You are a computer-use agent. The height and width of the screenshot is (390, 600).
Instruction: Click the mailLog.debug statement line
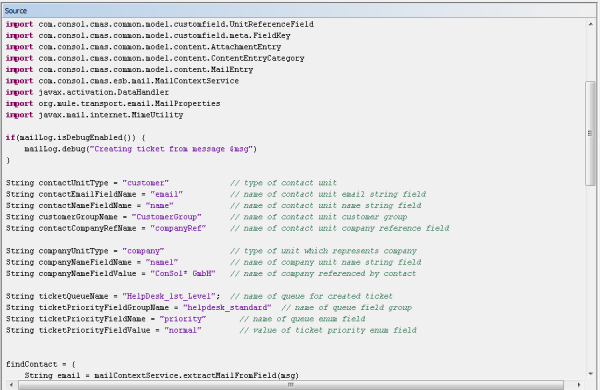pos(140,149)
